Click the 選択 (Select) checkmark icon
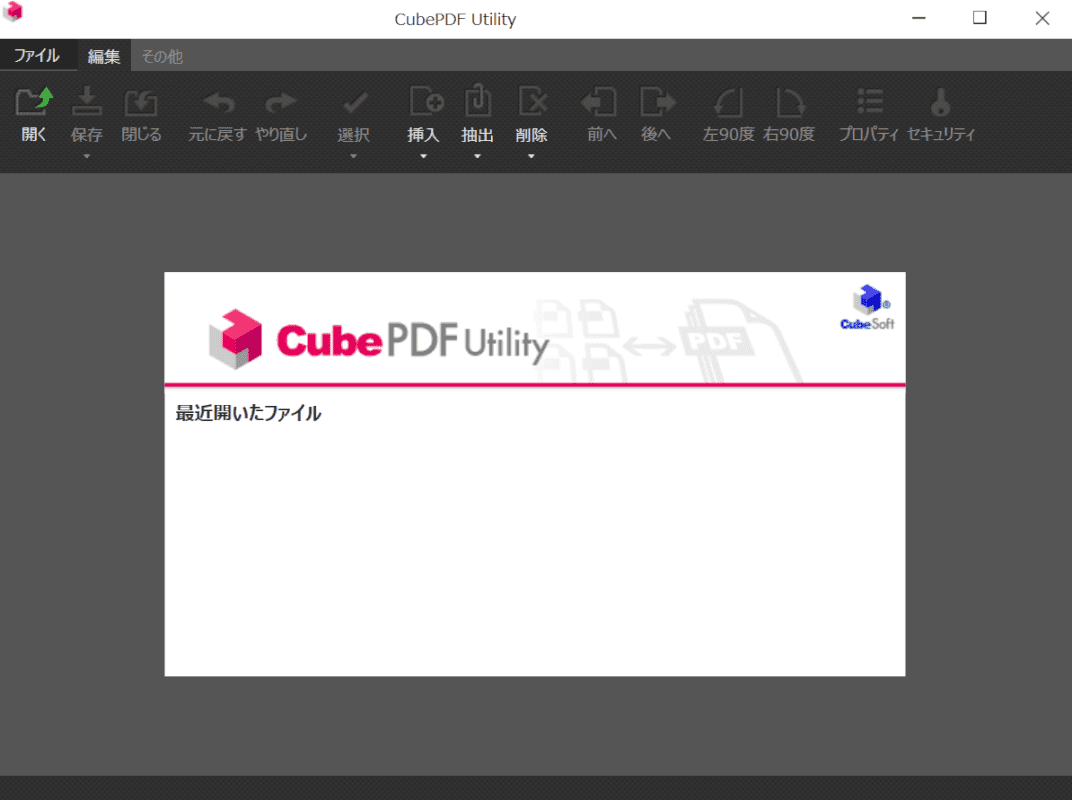 [354, 103]
